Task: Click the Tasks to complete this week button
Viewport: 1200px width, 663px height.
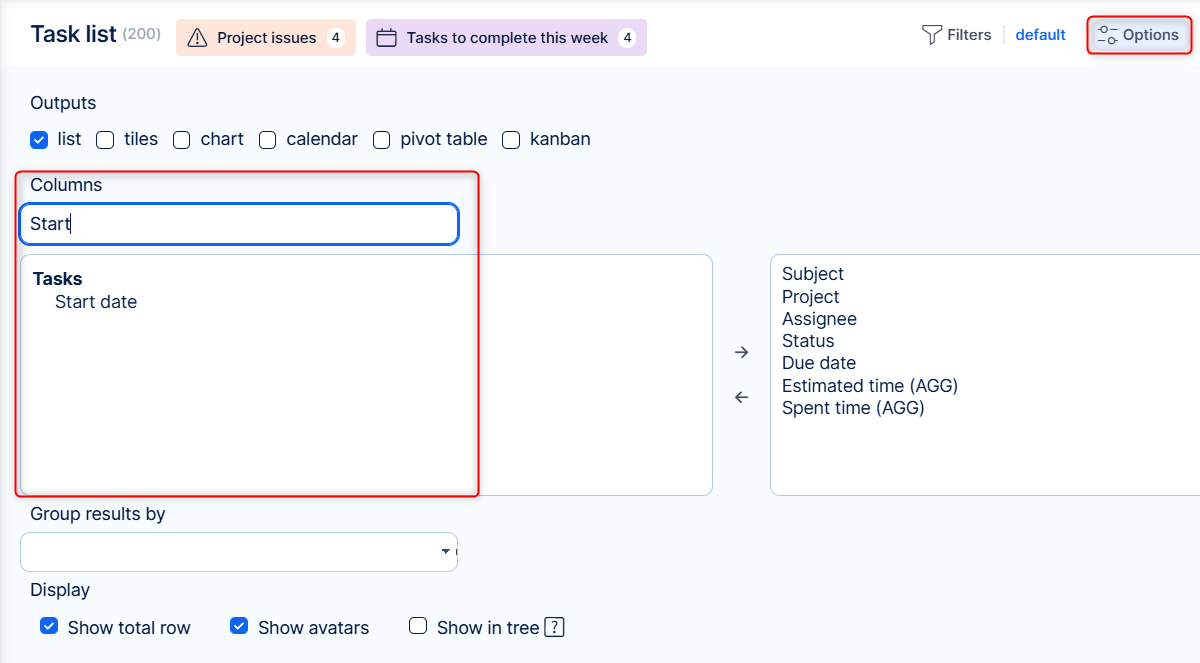Action: [x=506, y=38]
